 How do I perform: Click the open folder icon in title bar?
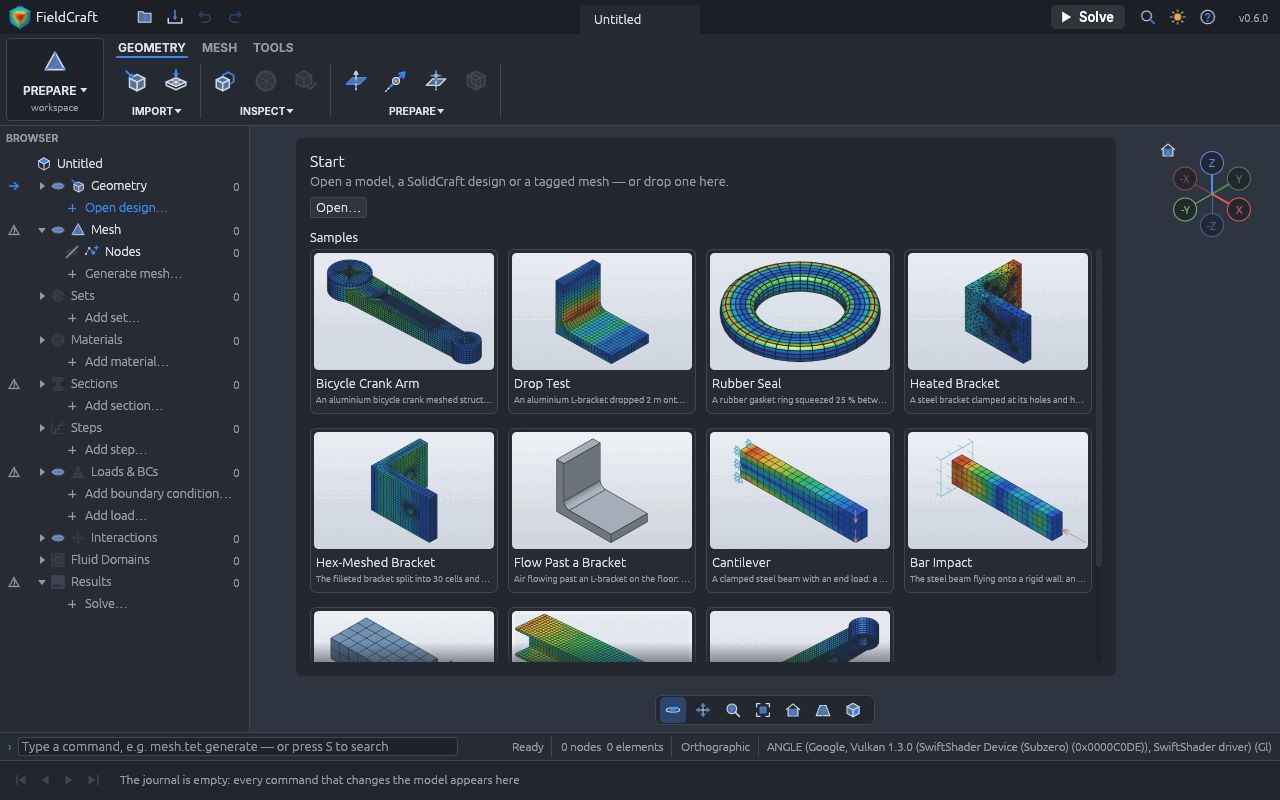pos(145,17)
